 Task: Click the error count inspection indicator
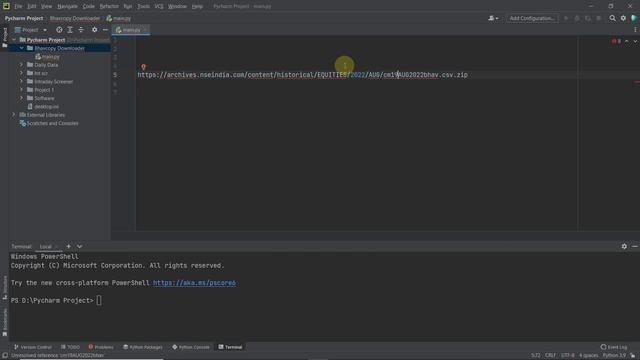(616, 41)
